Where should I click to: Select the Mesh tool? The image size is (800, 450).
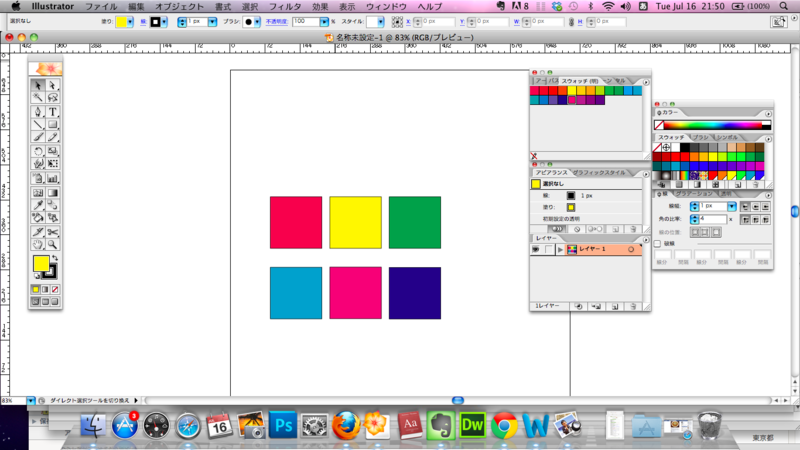tap(38, 193)
